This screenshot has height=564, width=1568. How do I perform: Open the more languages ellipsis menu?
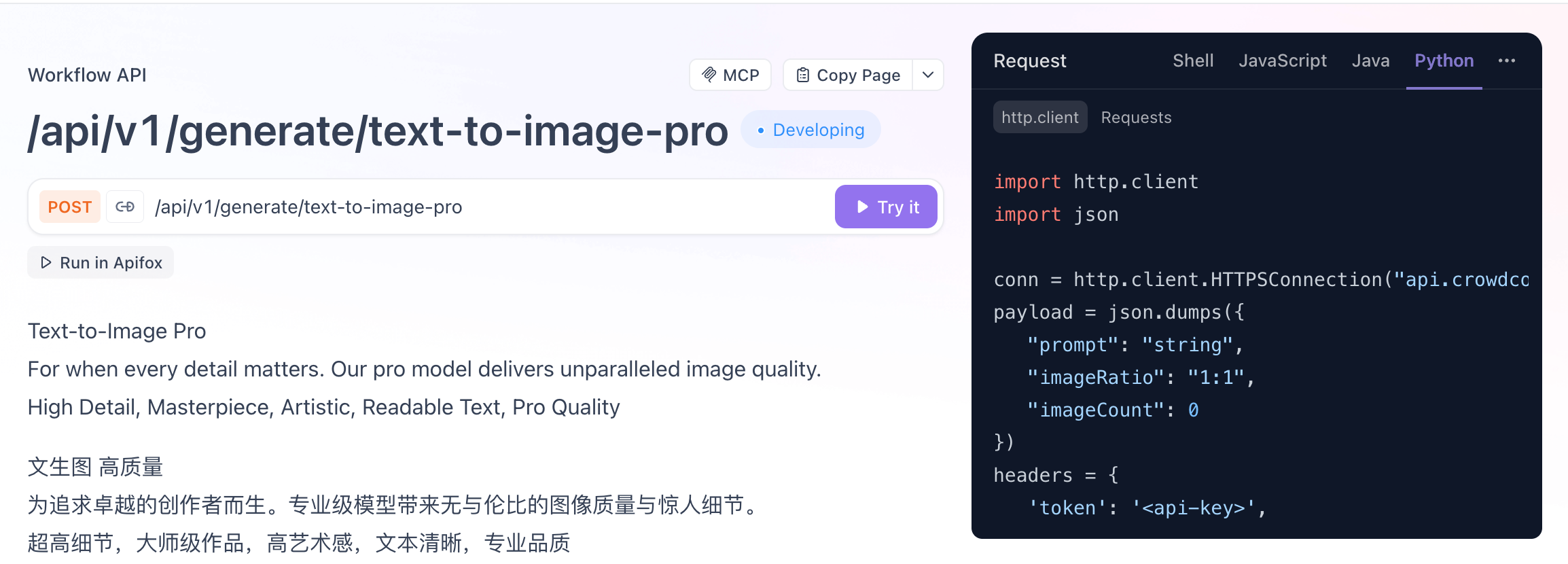click(x=1507, y=60)
